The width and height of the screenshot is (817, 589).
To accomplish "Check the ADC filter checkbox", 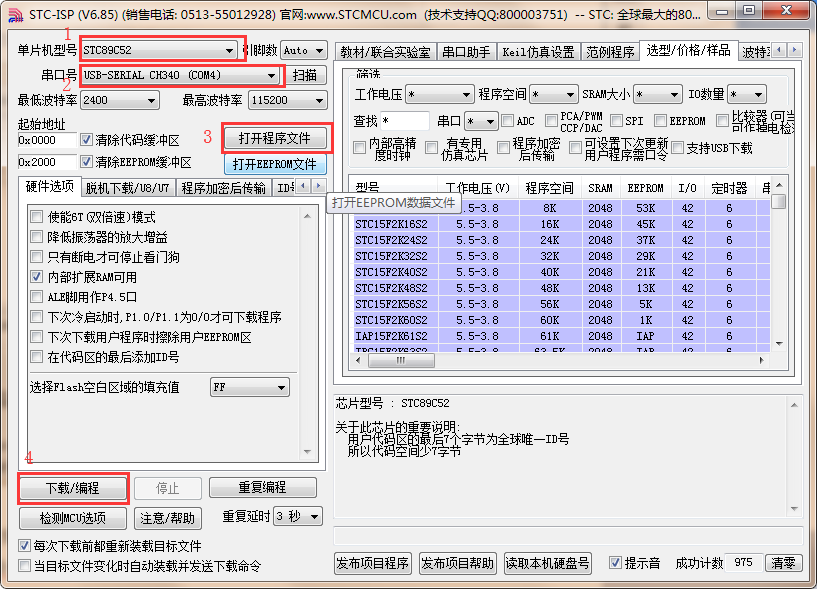I will click(507, 121).
